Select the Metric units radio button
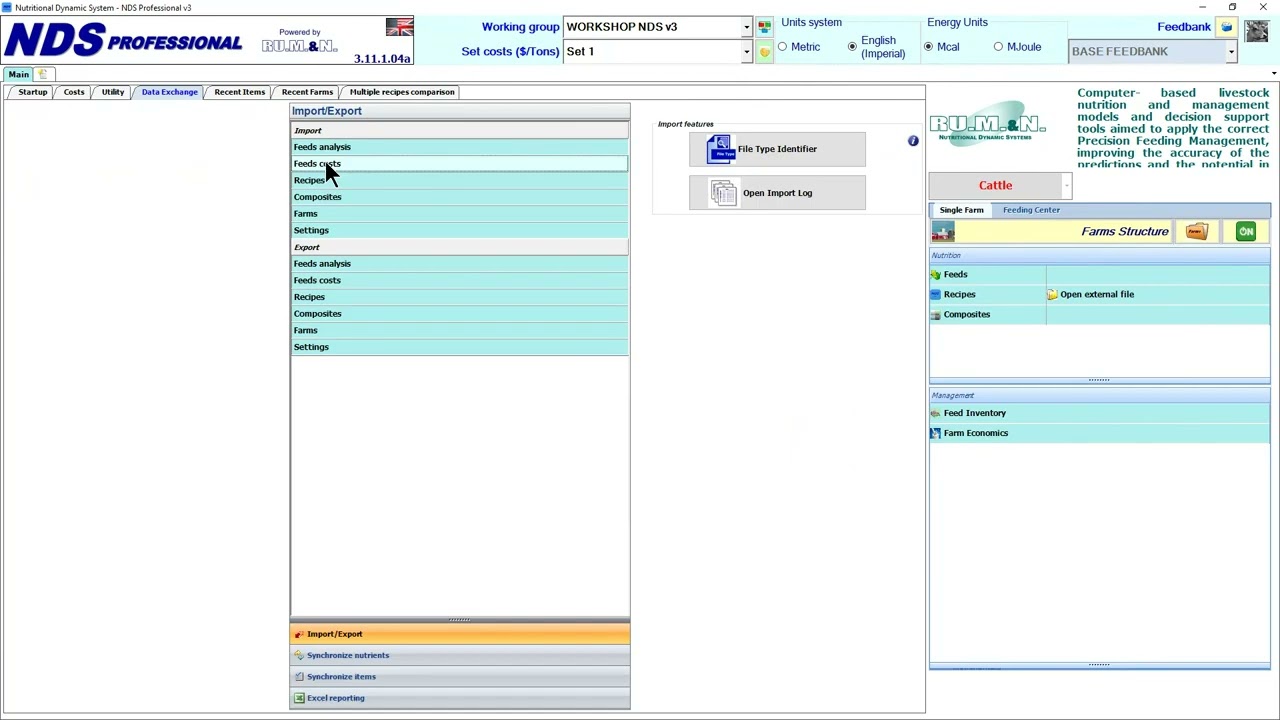The height and width of the screenshot is (720, 1280). [x=783, y=47]
